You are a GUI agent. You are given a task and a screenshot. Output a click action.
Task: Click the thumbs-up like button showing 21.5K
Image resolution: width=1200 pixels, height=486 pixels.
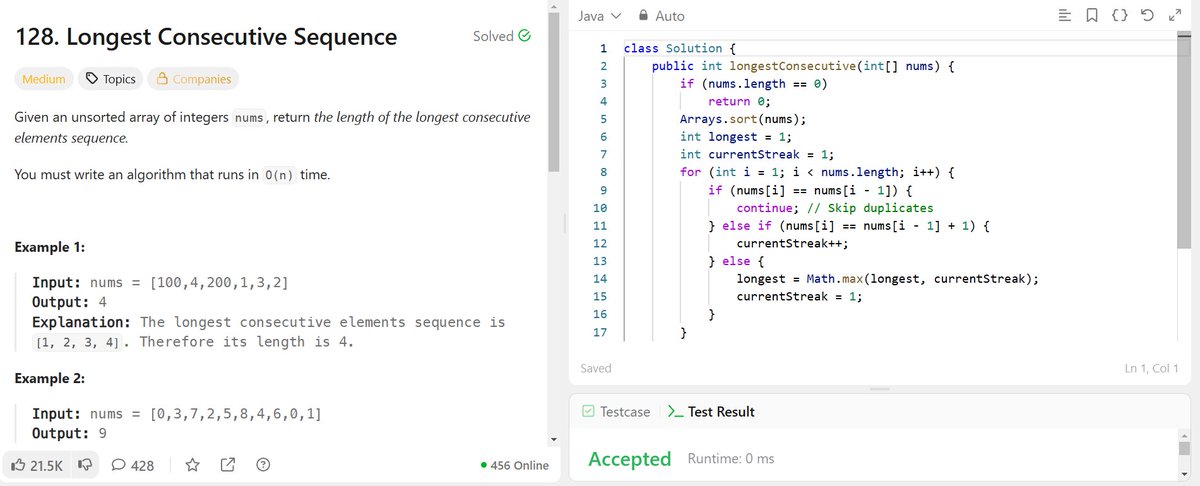[37, 465]
